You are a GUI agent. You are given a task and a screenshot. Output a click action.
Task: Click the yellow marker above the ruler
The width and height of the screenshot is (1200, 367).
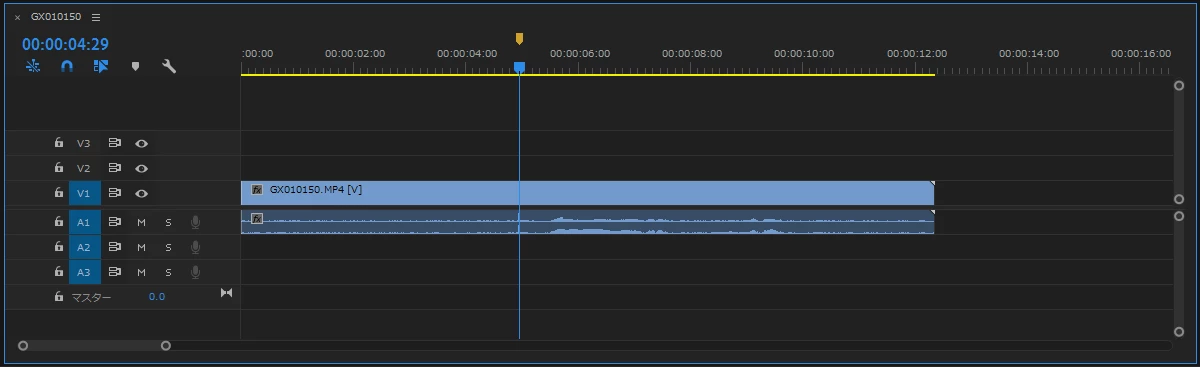pyautogui.click(x=519, y=39)
